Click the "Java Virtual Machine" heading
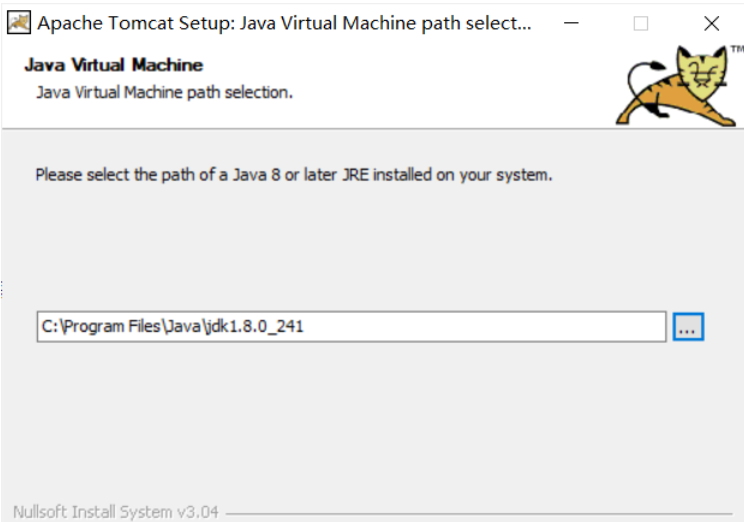This screenshot has width=744, height=522. coord(114,65)
